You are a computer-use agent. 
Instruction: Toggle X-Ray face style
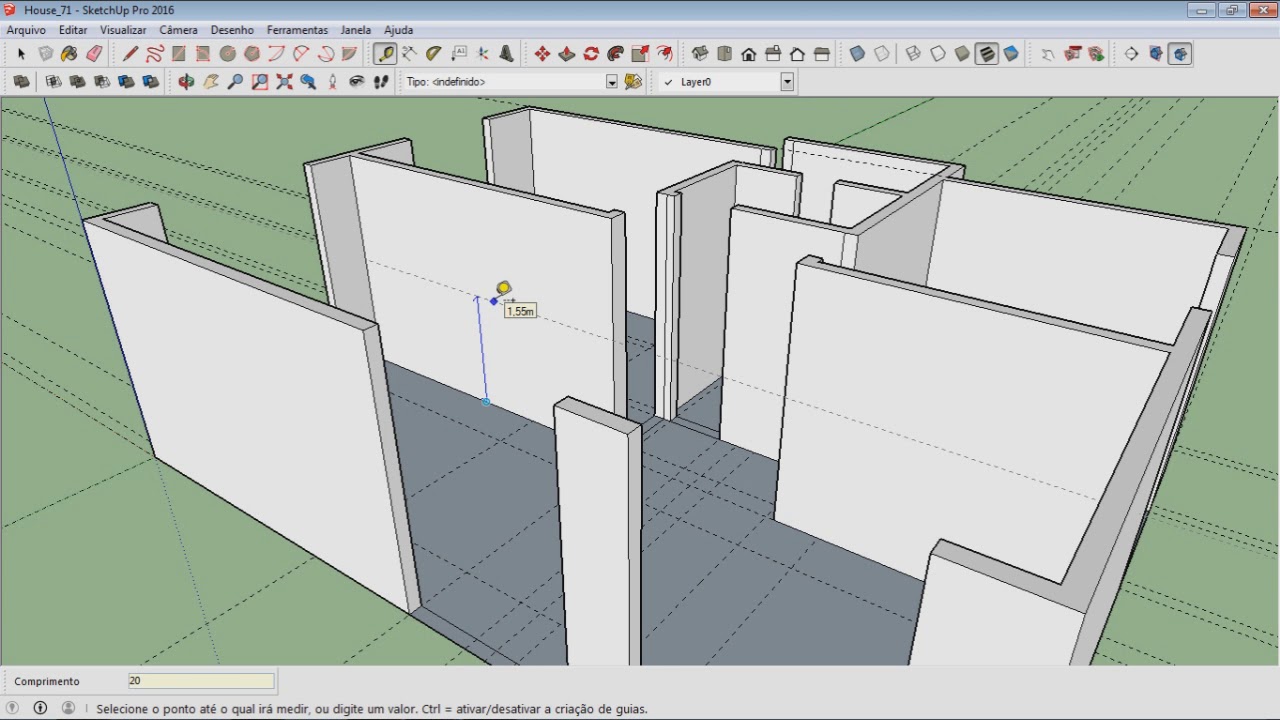857,54
